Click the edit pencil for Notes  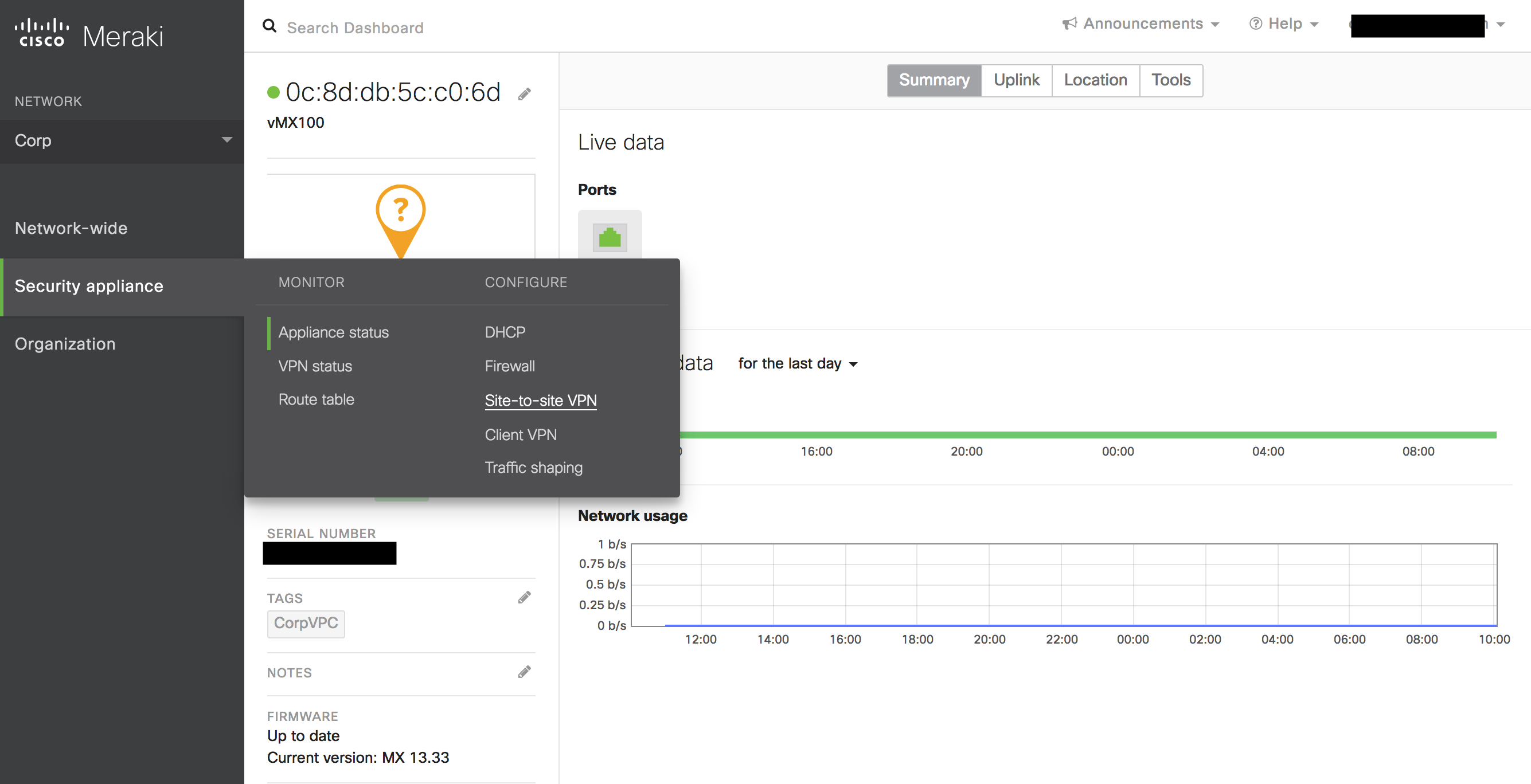pyautogui.click(x=524, y=672)
